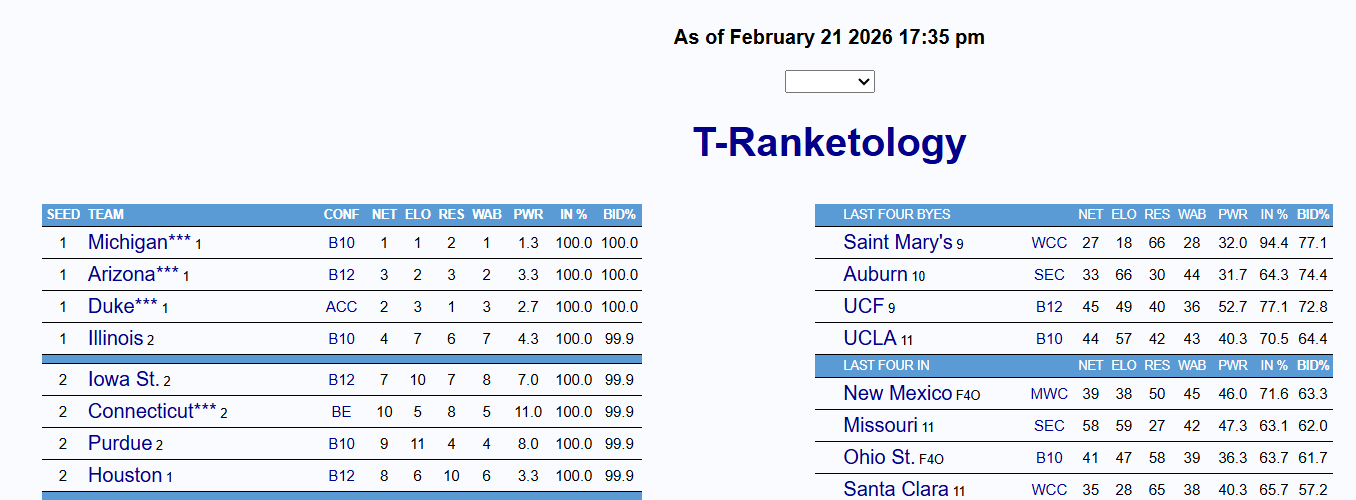The image size is (1356, 500).
Task: Click the Missouri team link
Action: click(880, 425)
